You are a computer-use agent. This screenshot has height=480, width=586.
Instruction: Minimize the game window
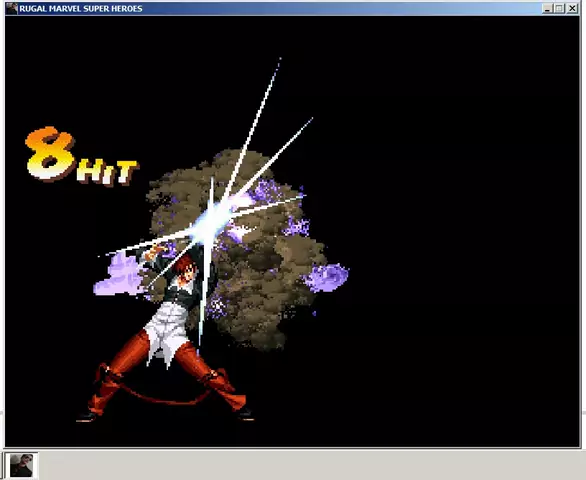pyautogui.click(x=547, y=8)
